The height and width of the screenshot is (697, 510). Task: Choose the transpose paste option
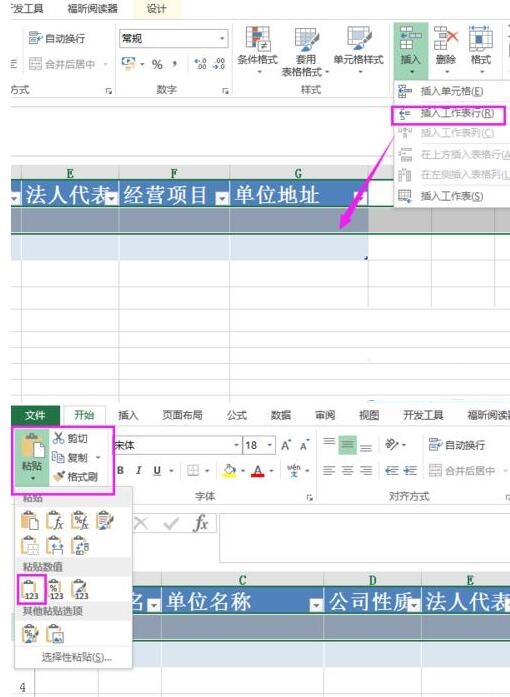point(80,546)
